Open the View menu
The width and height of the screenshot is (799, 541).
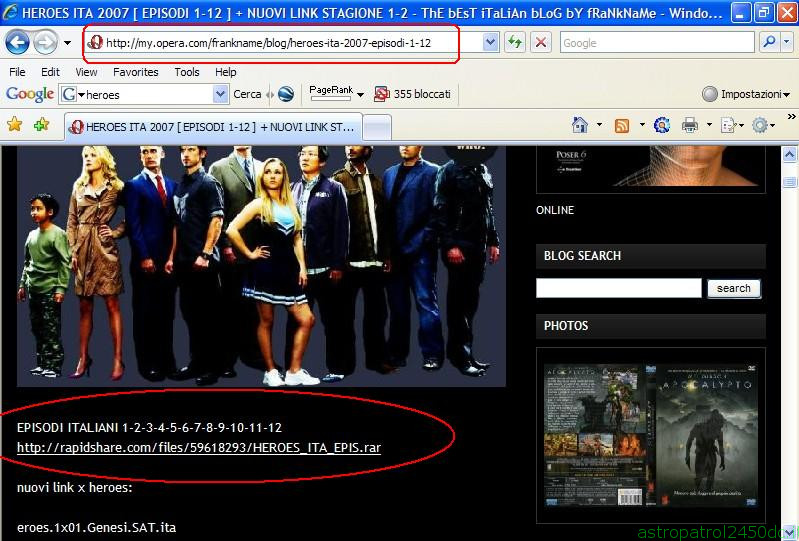click(86, 72)
